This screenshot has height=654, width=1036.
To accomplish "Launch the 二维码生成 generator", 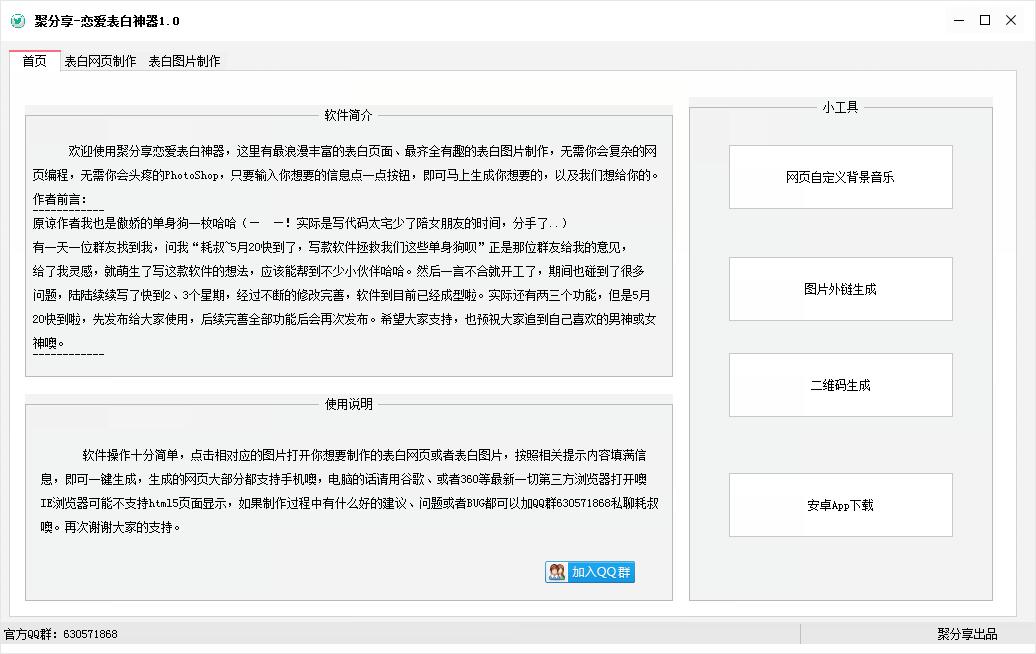I will click(840, 384).
